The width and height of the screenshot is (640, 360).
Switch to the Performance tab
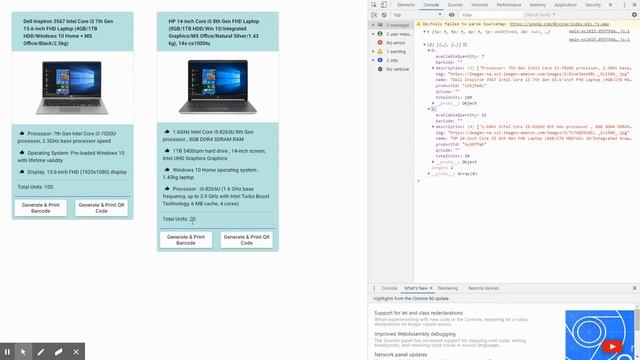pyautogui.click(x=509, y=5)
